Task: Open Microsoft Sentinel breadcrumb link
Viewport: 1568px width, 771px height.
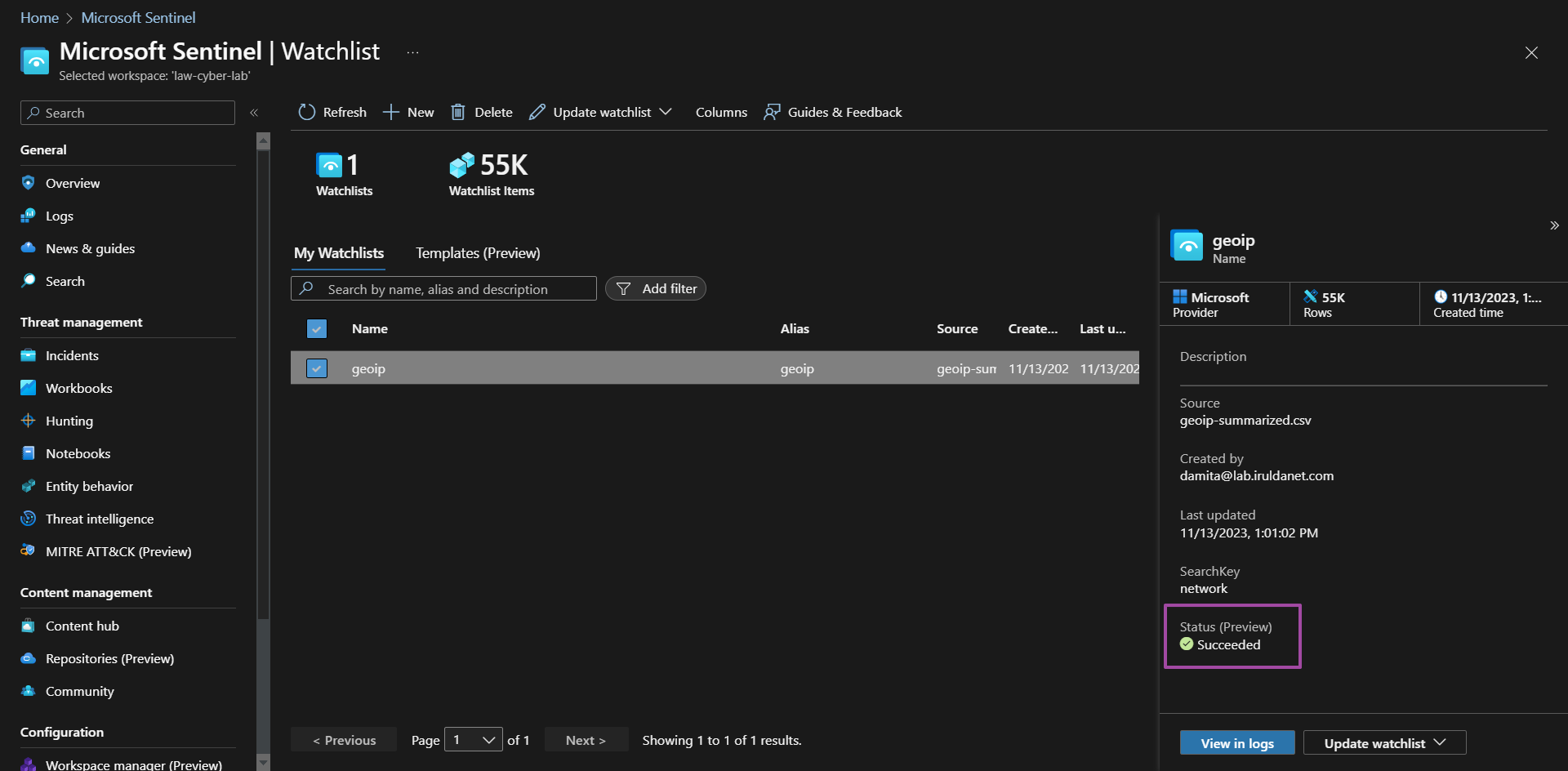Action: coord(138,18)
